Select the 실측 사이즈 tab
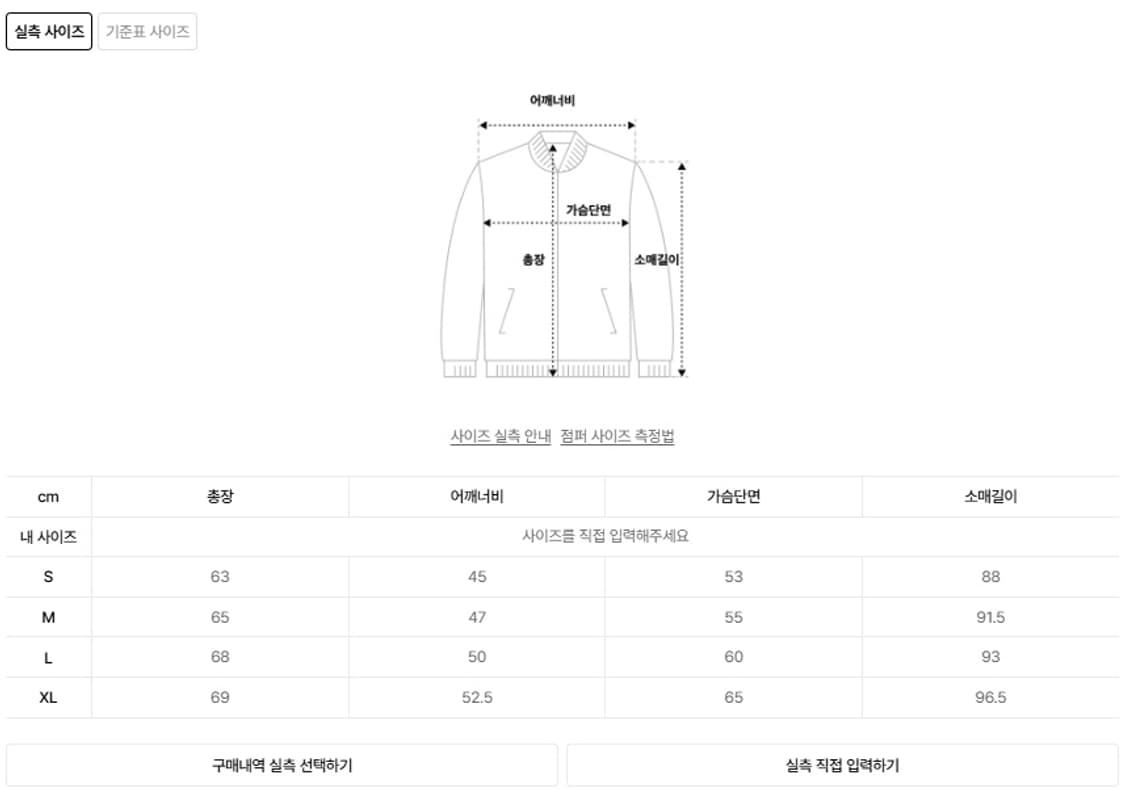This screenshot has width=1125, height=794. (x=48, y=31)
